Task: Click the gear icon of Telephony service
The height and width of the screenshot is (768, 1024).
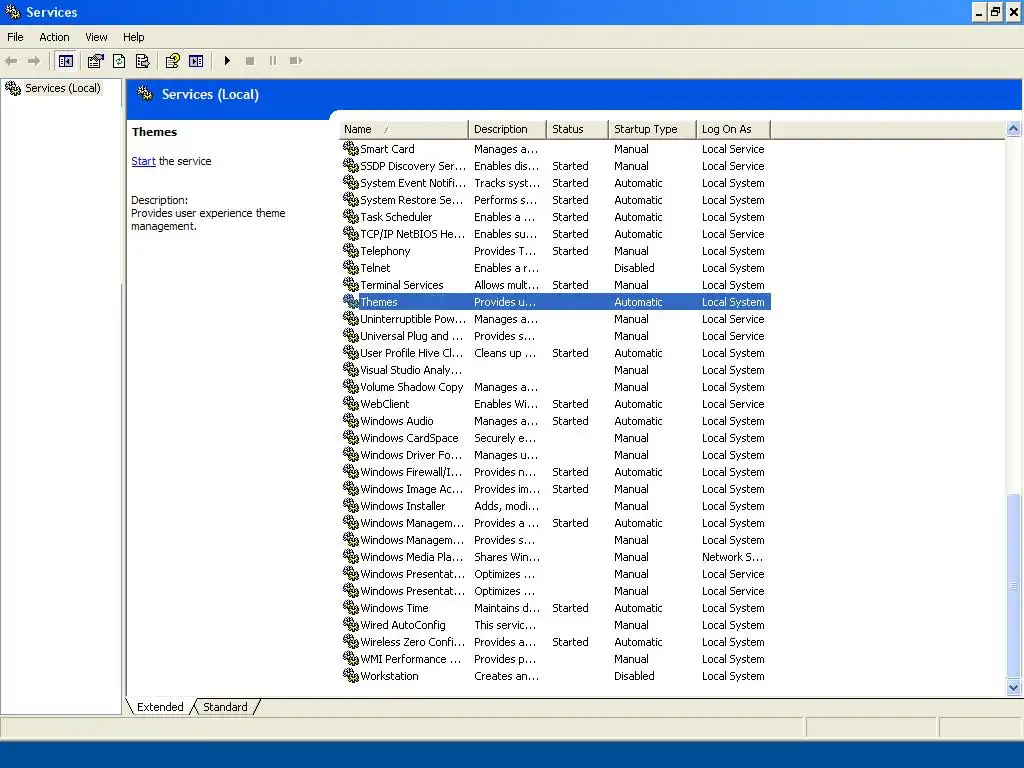Action: (351, 251)
